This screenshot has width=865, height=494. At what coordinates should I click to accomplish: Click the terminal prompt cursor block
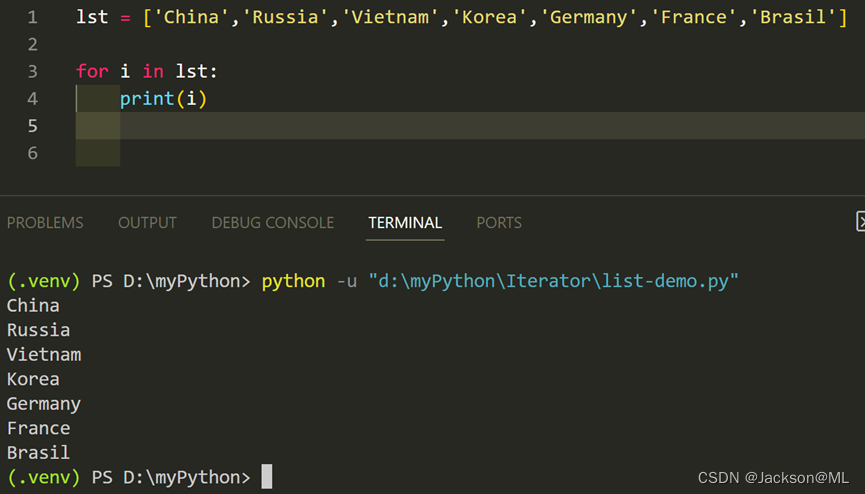(267, 477)
